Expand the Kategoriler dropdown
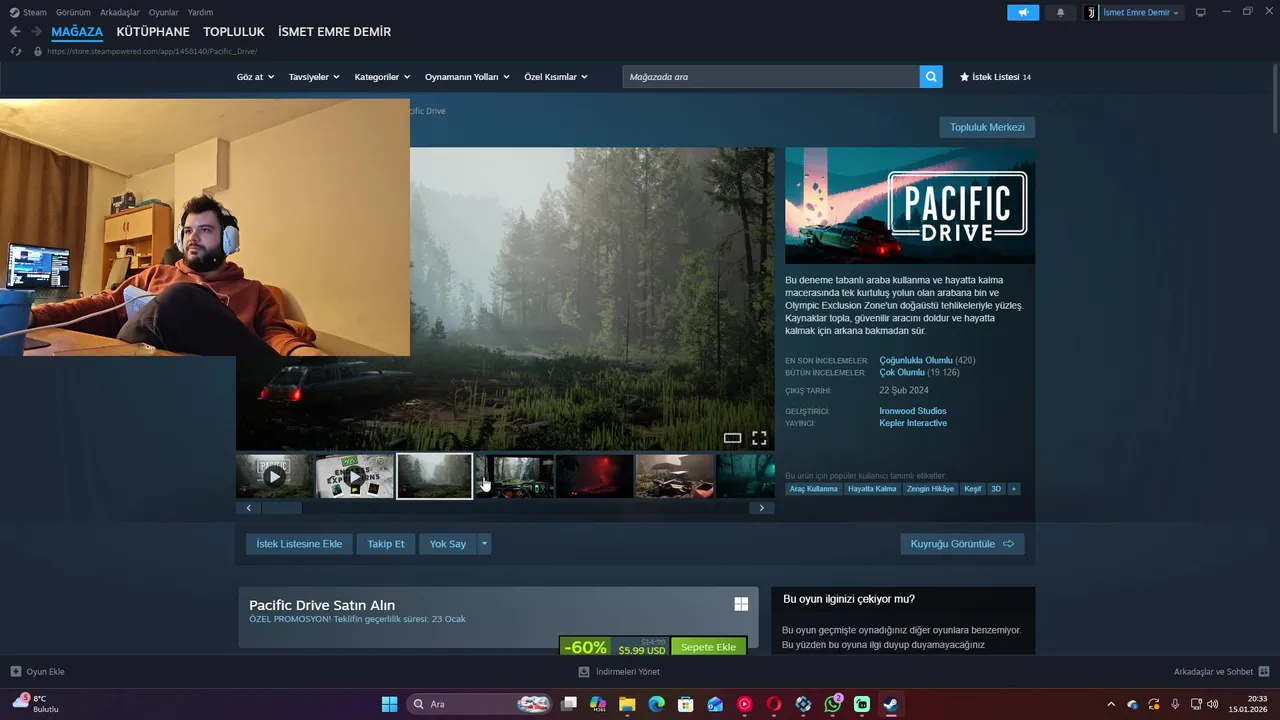This screenshot has height=720, width=1280. [382, 77]
